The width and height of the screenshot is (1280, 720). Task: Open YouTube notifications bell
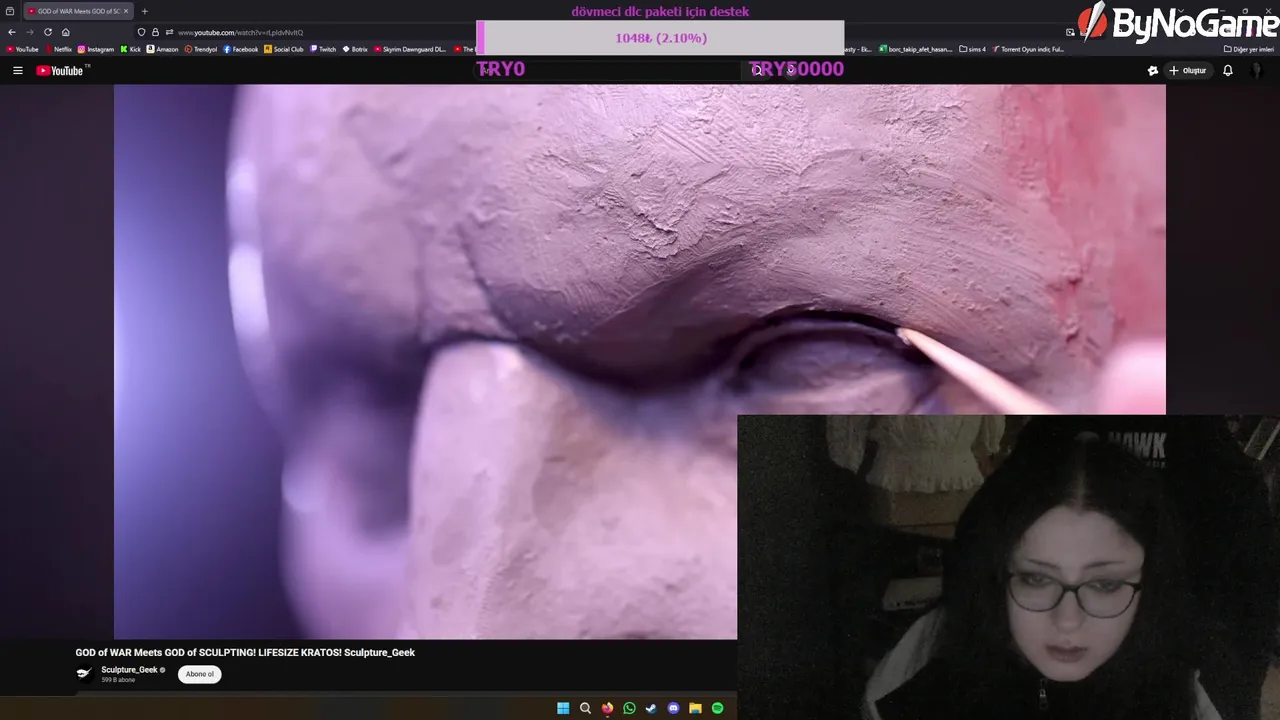coord(1228,71)
